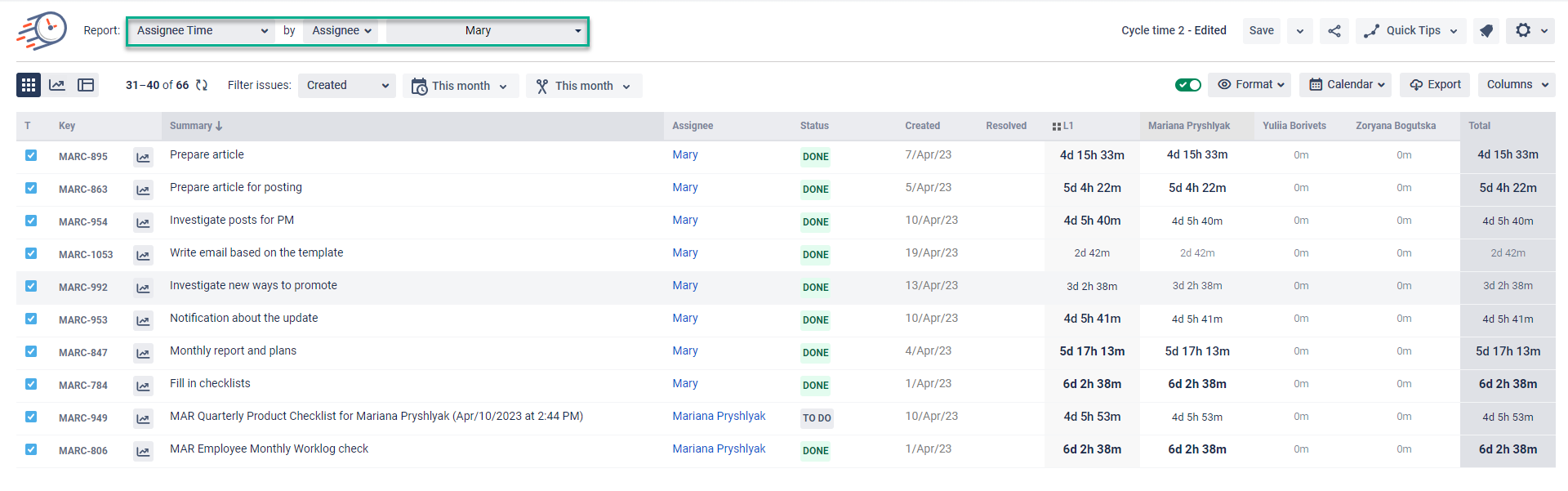Open Mariana Pryshlyak assignee link for MARC-949

[x=719, y=417]
